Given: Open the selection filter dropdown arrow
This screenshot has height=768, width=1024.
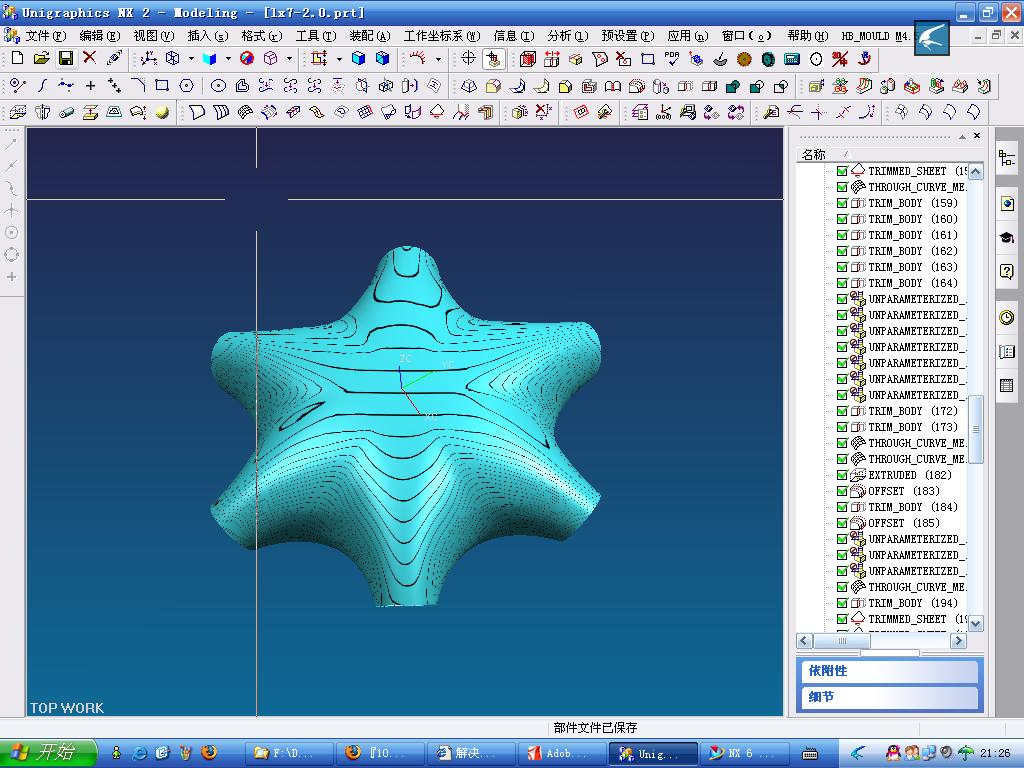Looking at the screenshot, I should (x=339, y=59).
